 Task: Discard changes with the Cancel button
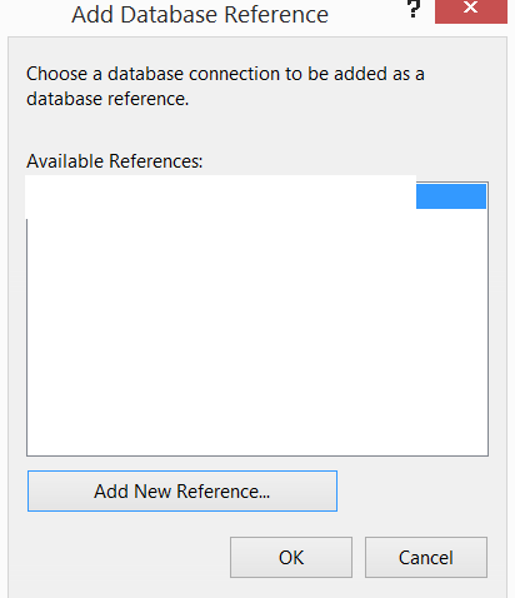click(426, 557)
